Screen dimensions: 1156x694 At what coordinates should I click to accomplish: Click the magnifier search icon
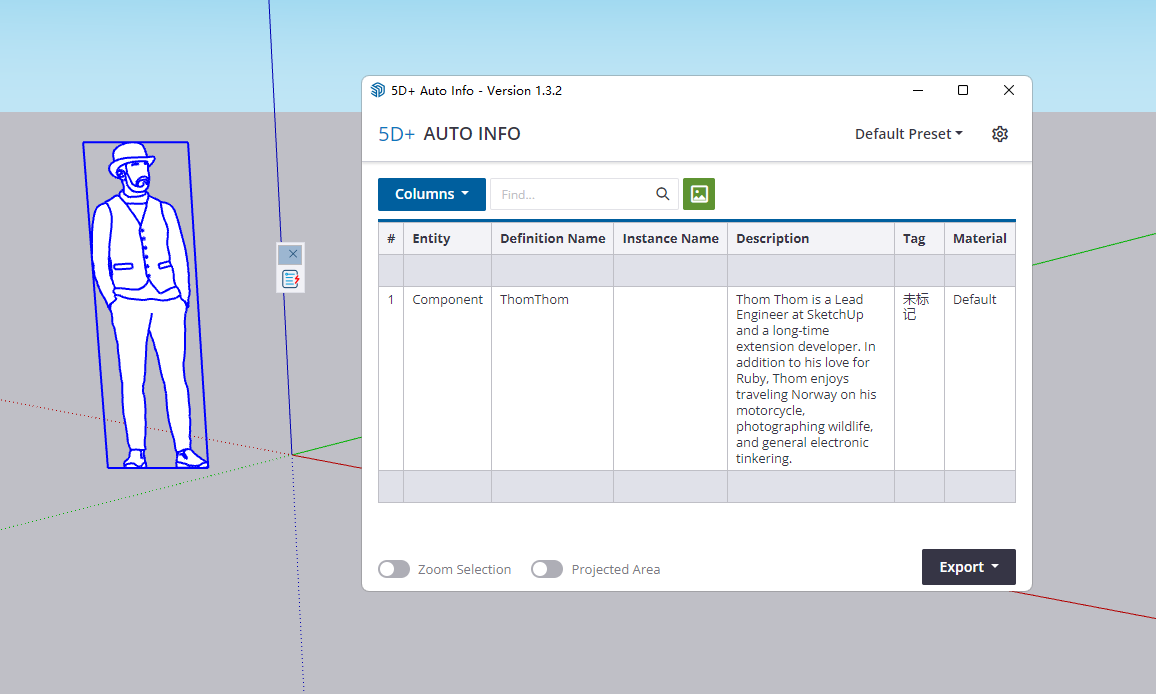tap(662, 194)
